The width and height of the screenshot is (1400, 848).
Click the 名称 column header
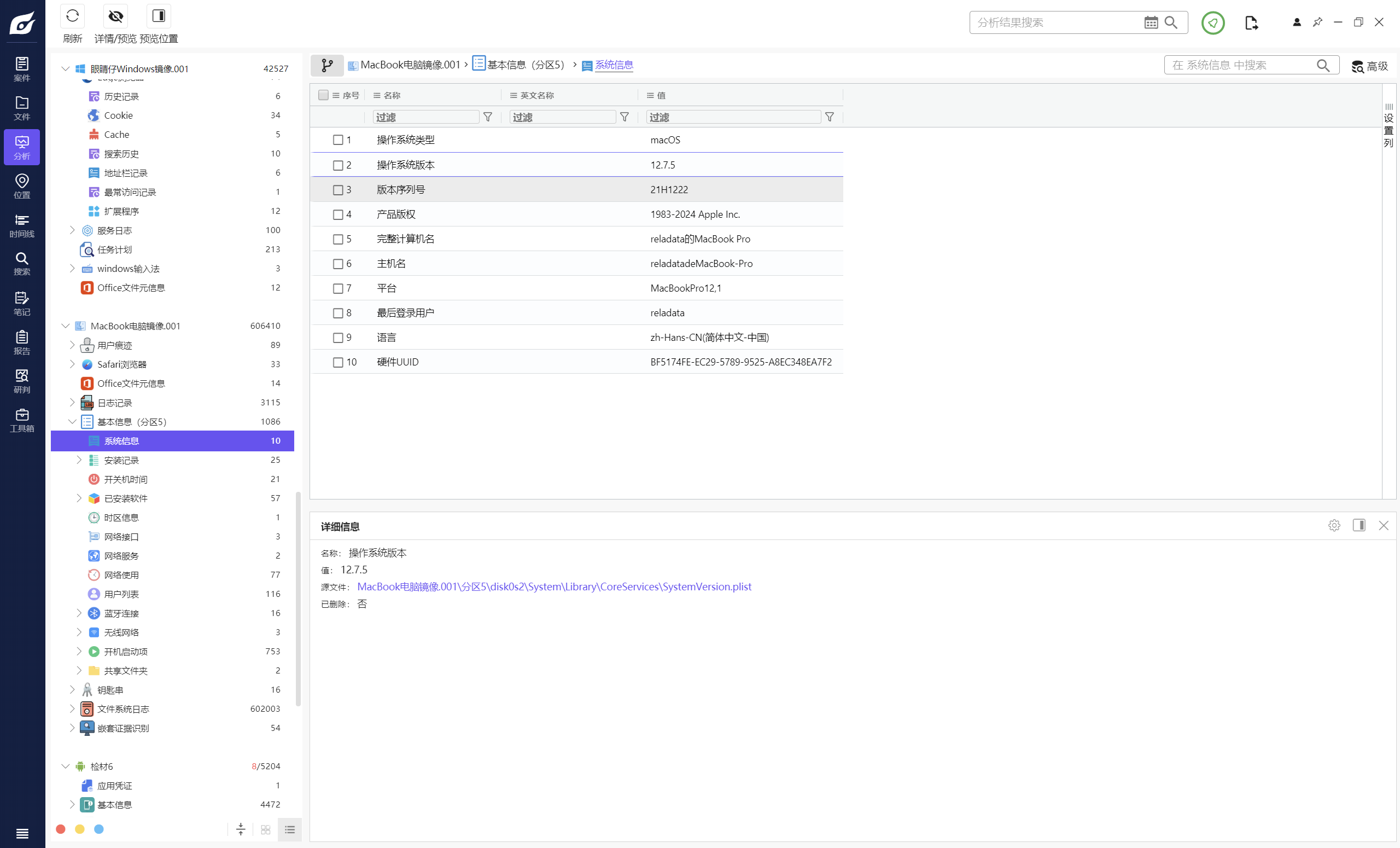[392, 96]
